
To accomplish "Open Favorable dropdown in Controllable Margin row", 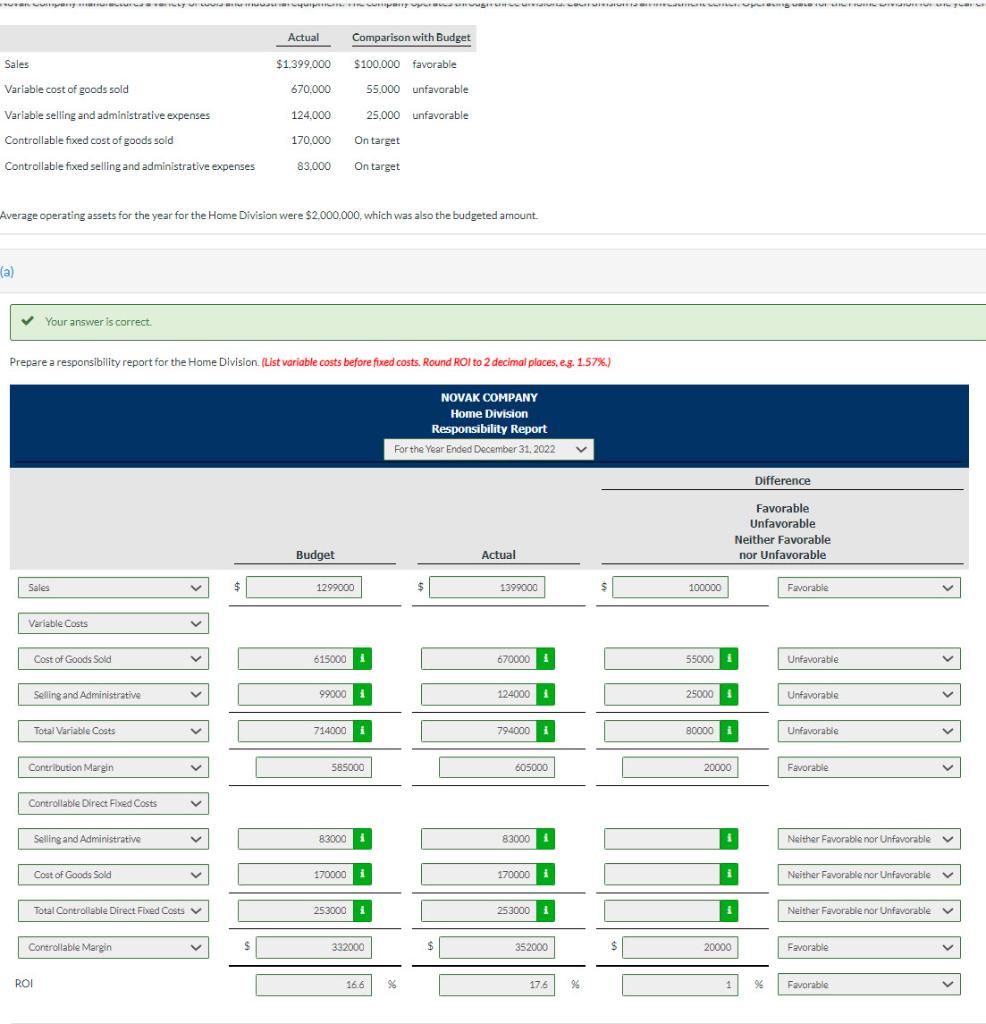I will click(x=869, y=947).
